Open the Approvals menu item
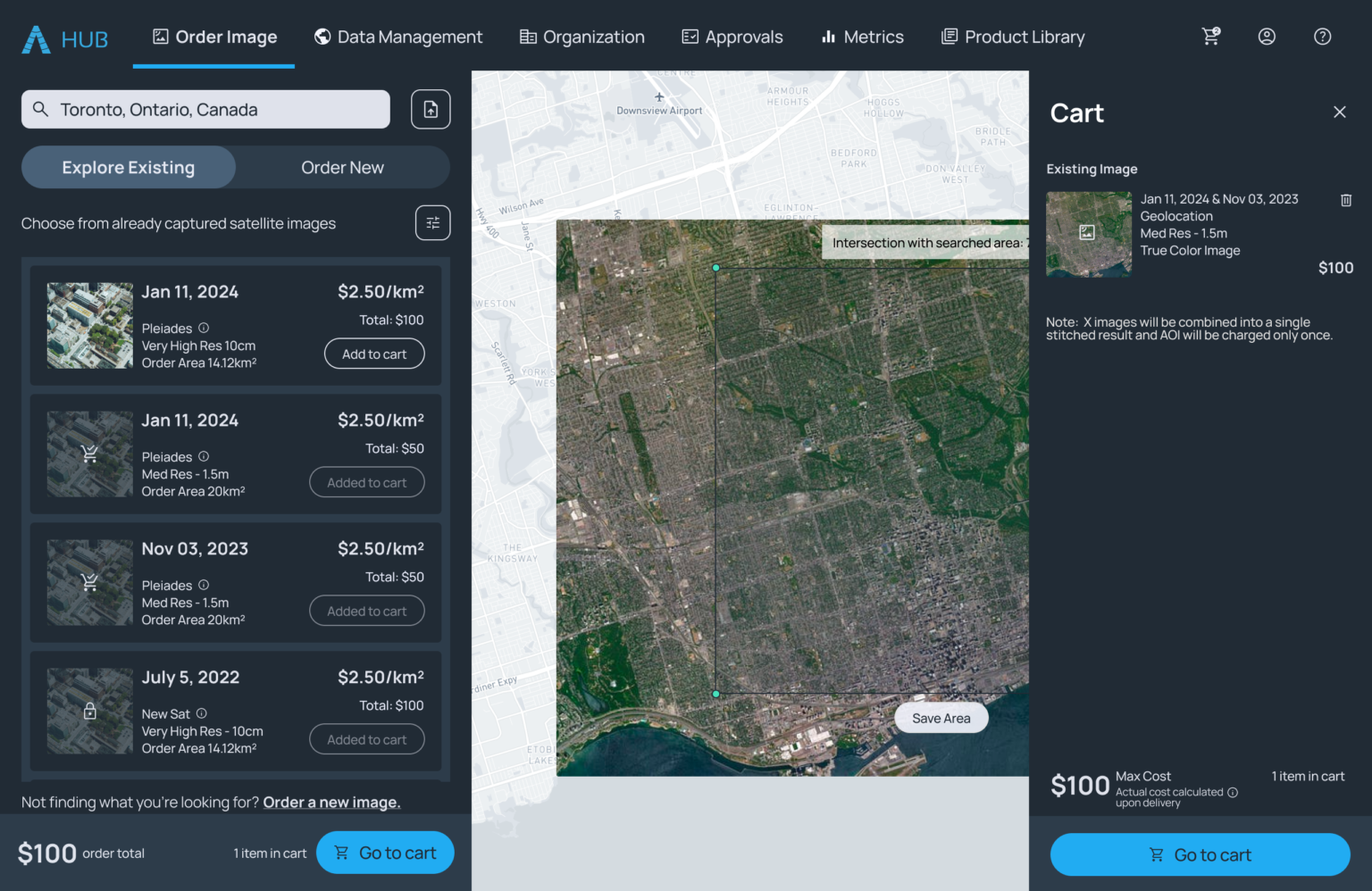1372x891 pixels. (732, 37)
